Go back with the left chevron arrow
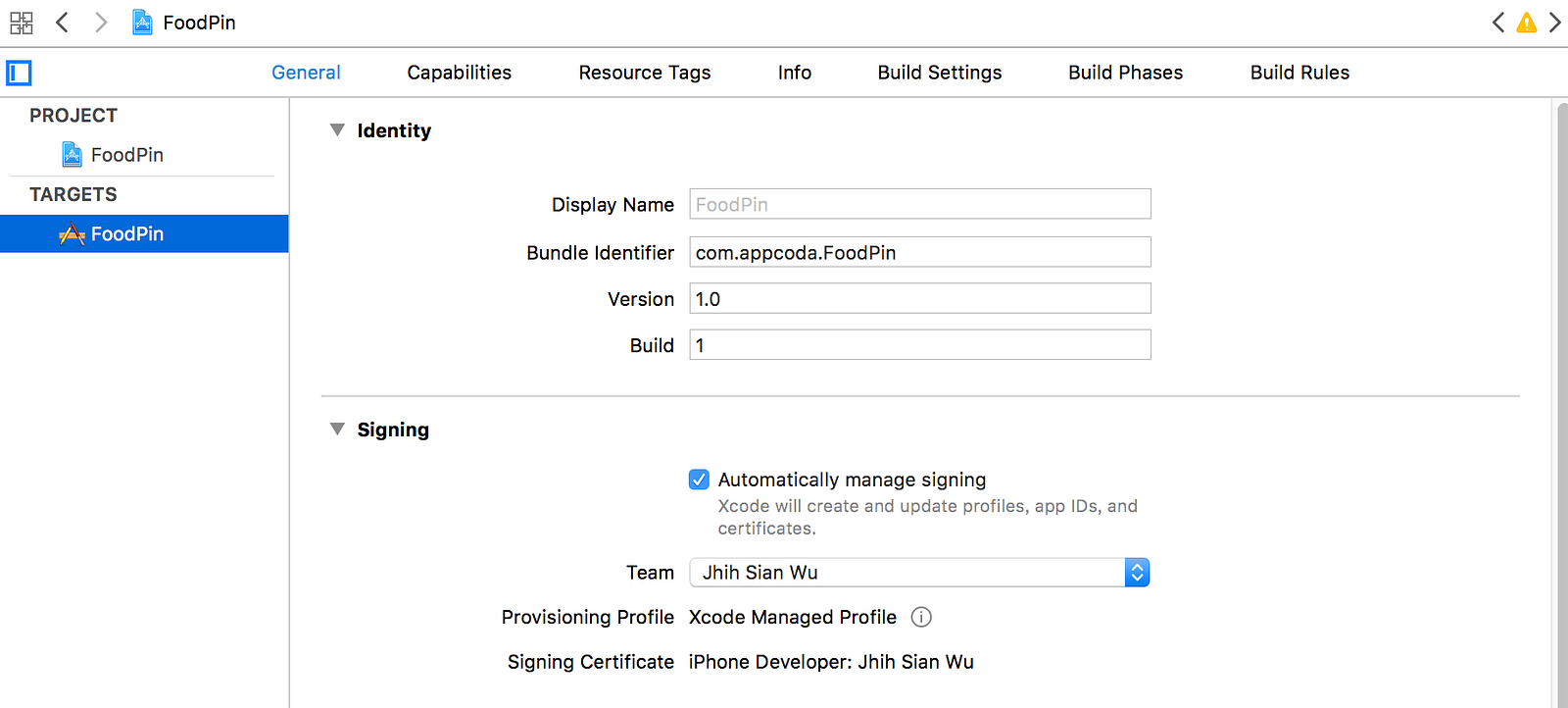The width and height of the screenshot is (1568, 708). (x=62, y=23)
